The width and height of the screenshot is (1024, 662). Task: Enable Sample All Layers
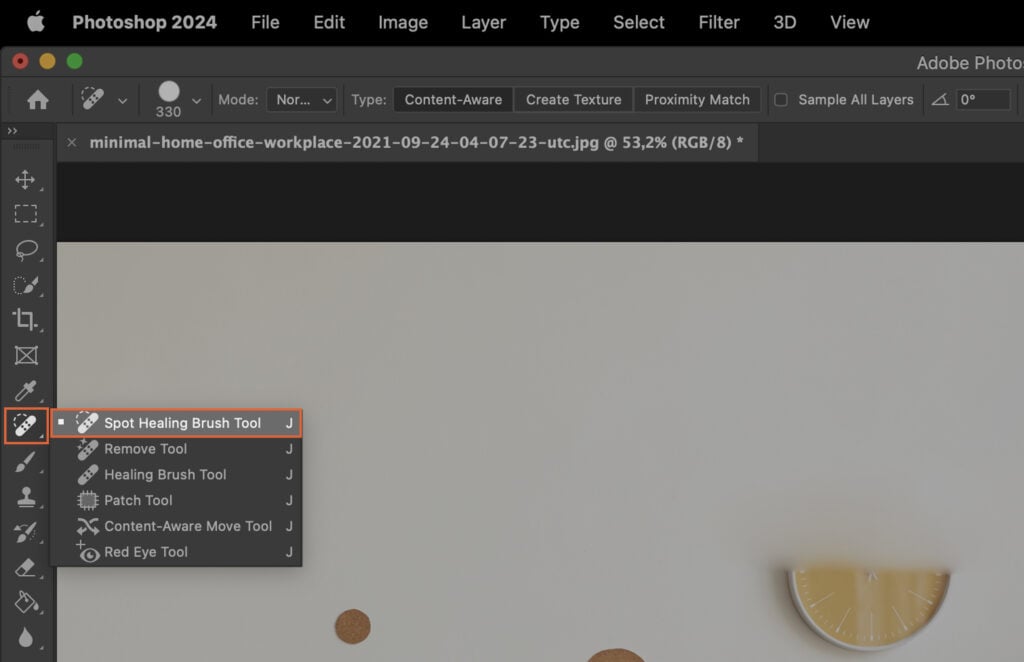click(782, 99)
